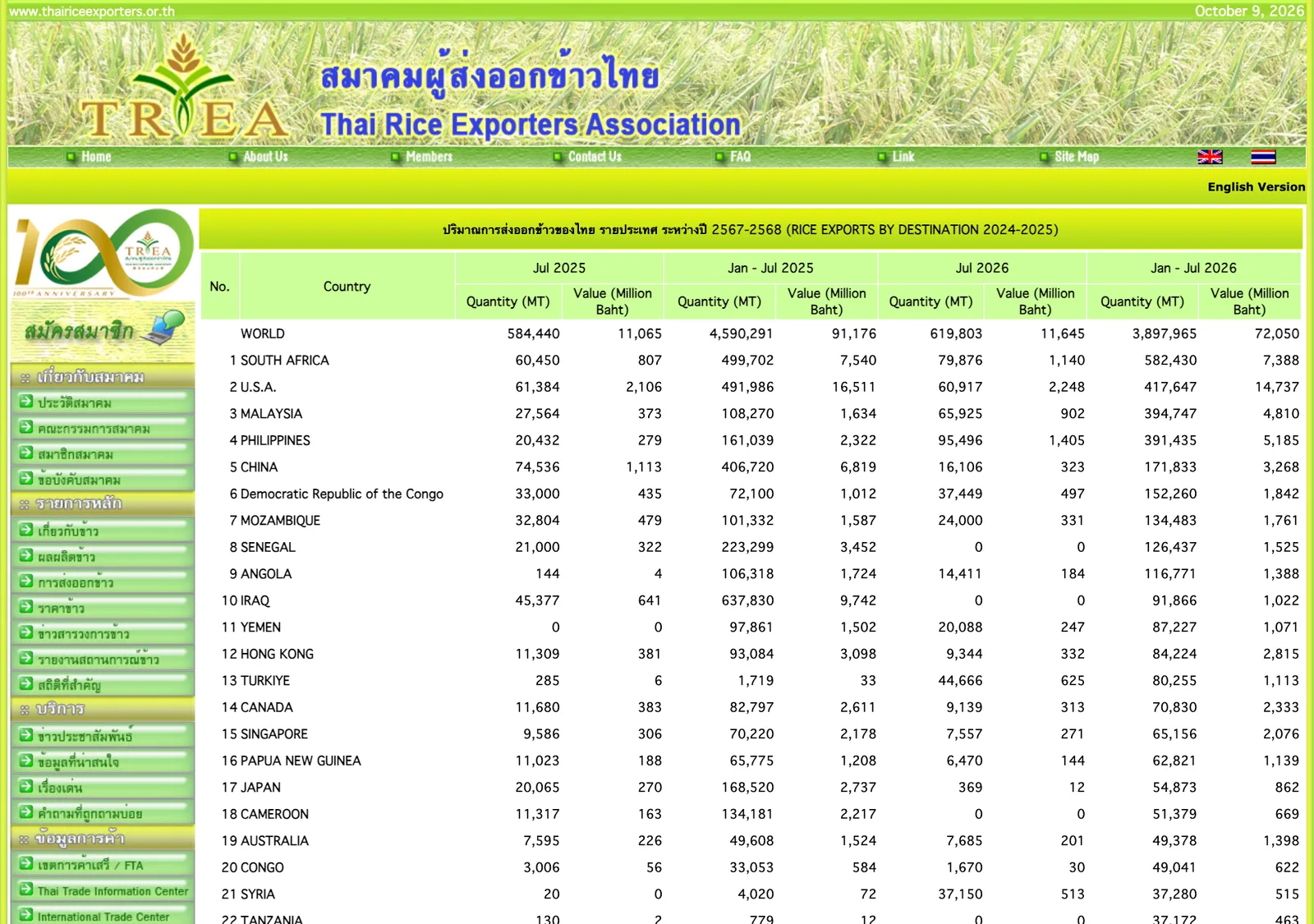
Task: Open ข่าวประชาสัมพันธ์ sidebar item
Action: click(x=103, y=736)
